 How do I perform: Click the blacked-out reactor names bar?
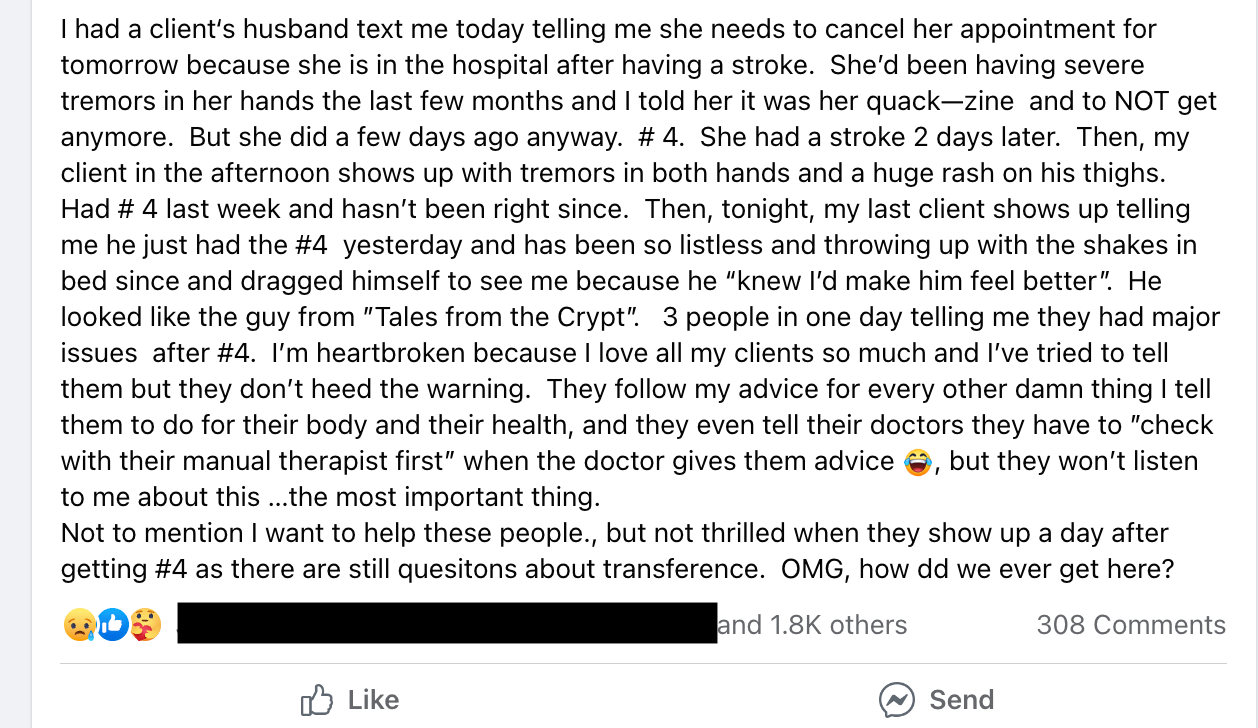pos(447,623)
